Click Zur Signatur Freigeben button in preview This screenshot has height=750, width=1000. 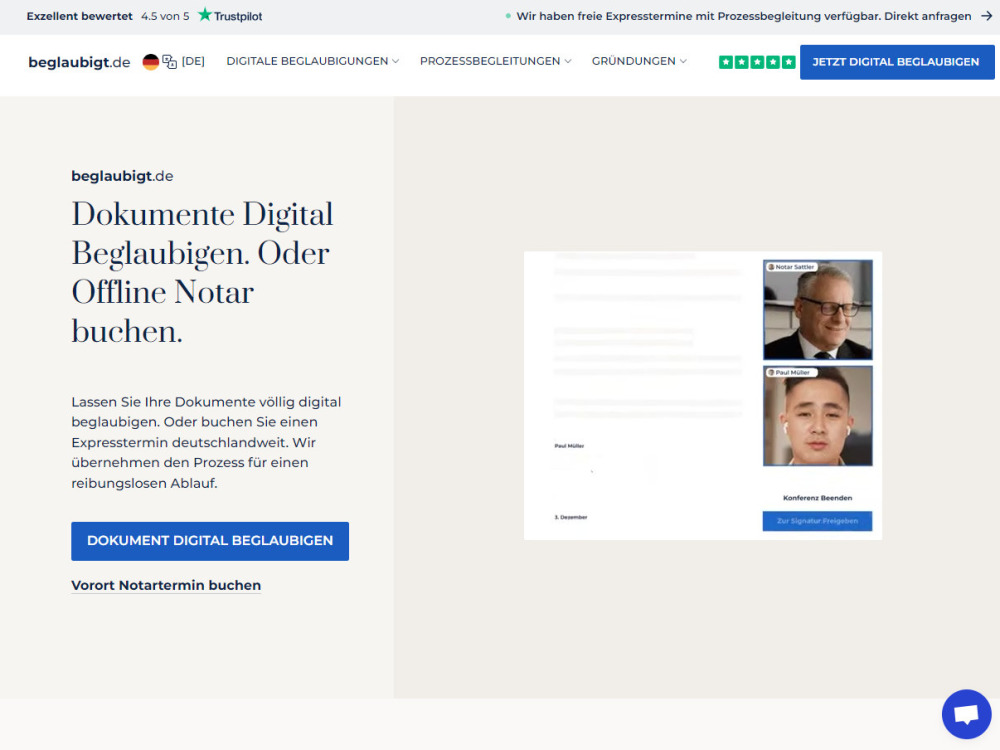(818, 521)
